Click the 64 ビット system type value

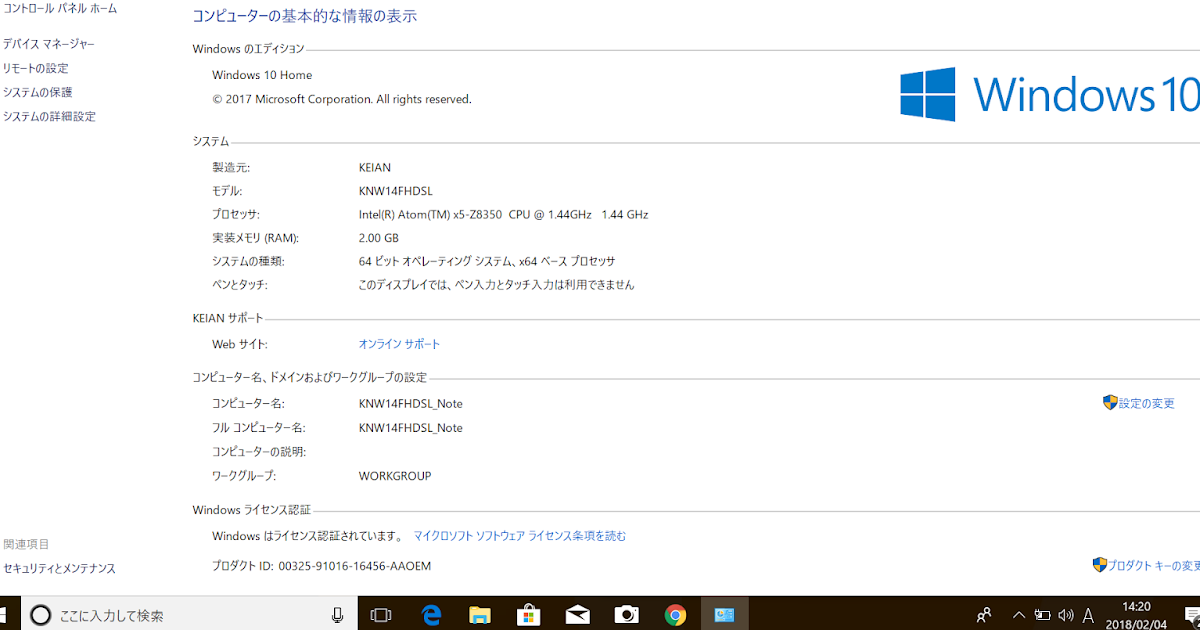click(x=487, y=261)
